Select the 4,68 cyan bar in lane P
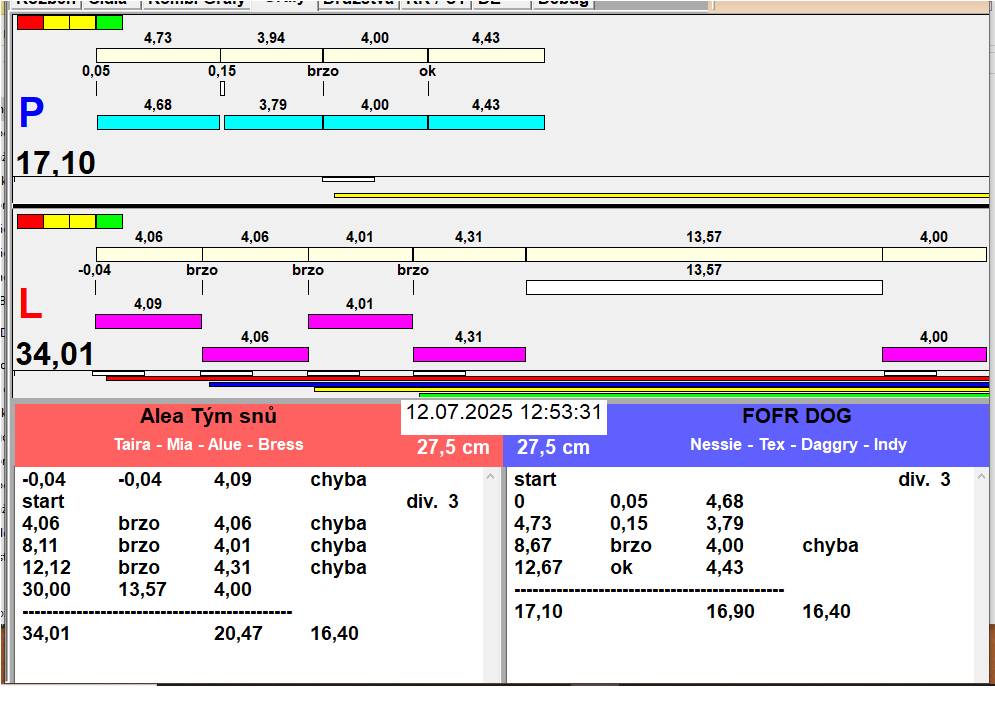This screenshot has height=701, width=995. point(158,122)
